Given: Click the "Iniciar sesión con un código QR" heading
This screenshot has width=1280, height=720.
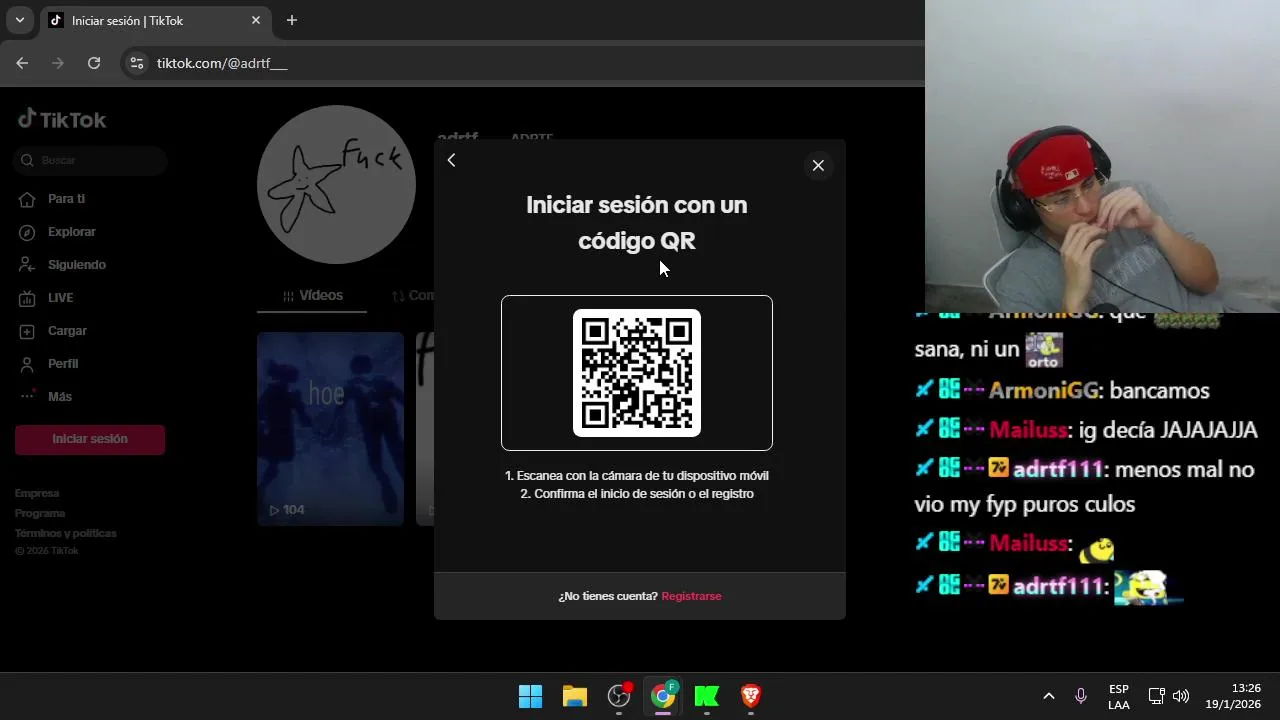Looking at the screenshot, I should tap(637, 223).
